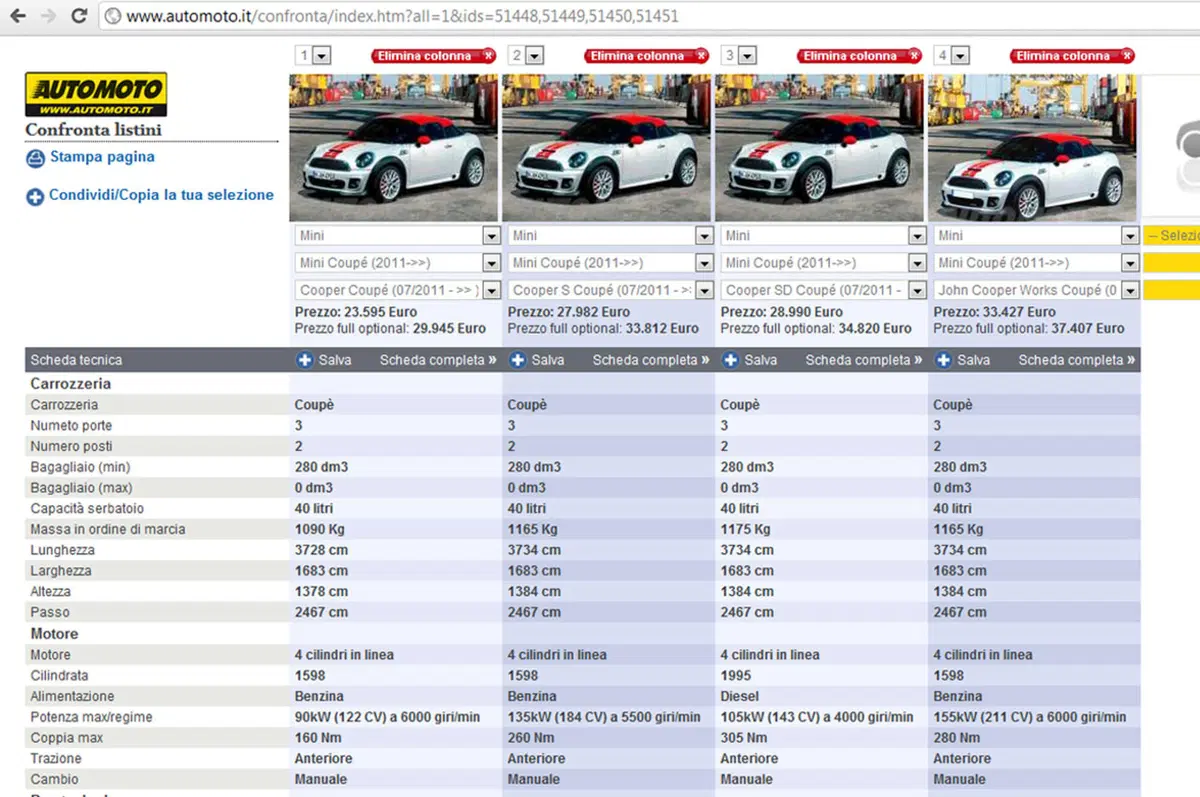Click the Massa in ordine di marcia label
The height and width of the screenshot is (797, 1200).
coord(108,529)
